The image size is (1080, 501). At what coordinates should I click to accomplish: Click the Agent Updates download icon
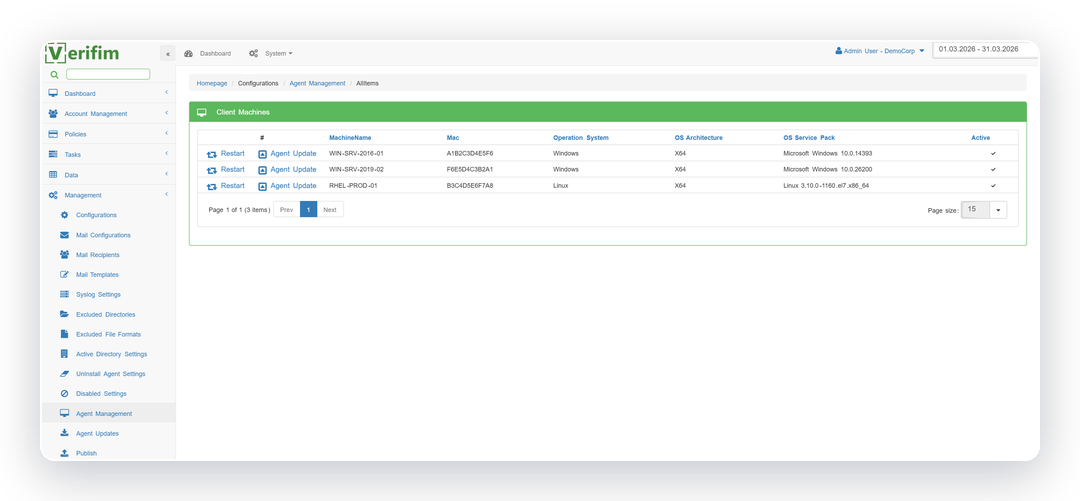tap(64, 433)
